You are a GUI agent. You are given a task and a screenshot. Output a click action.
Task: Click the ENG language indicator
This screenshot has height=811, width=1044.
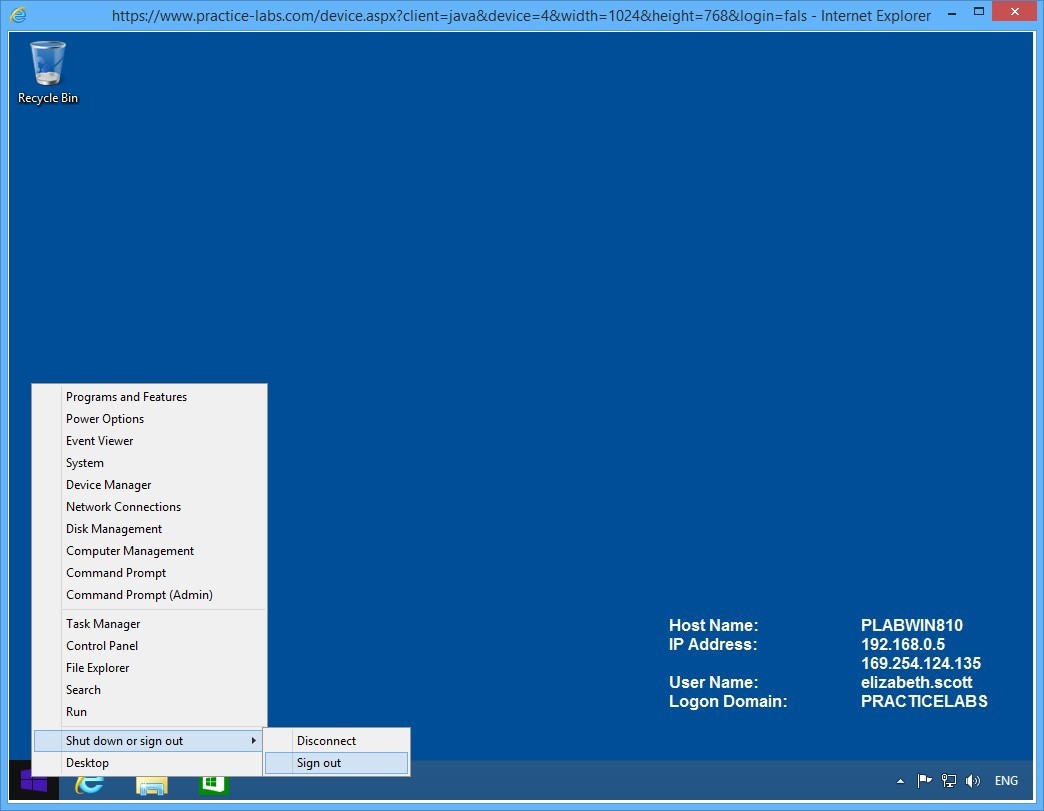[x=1005, y=781]
